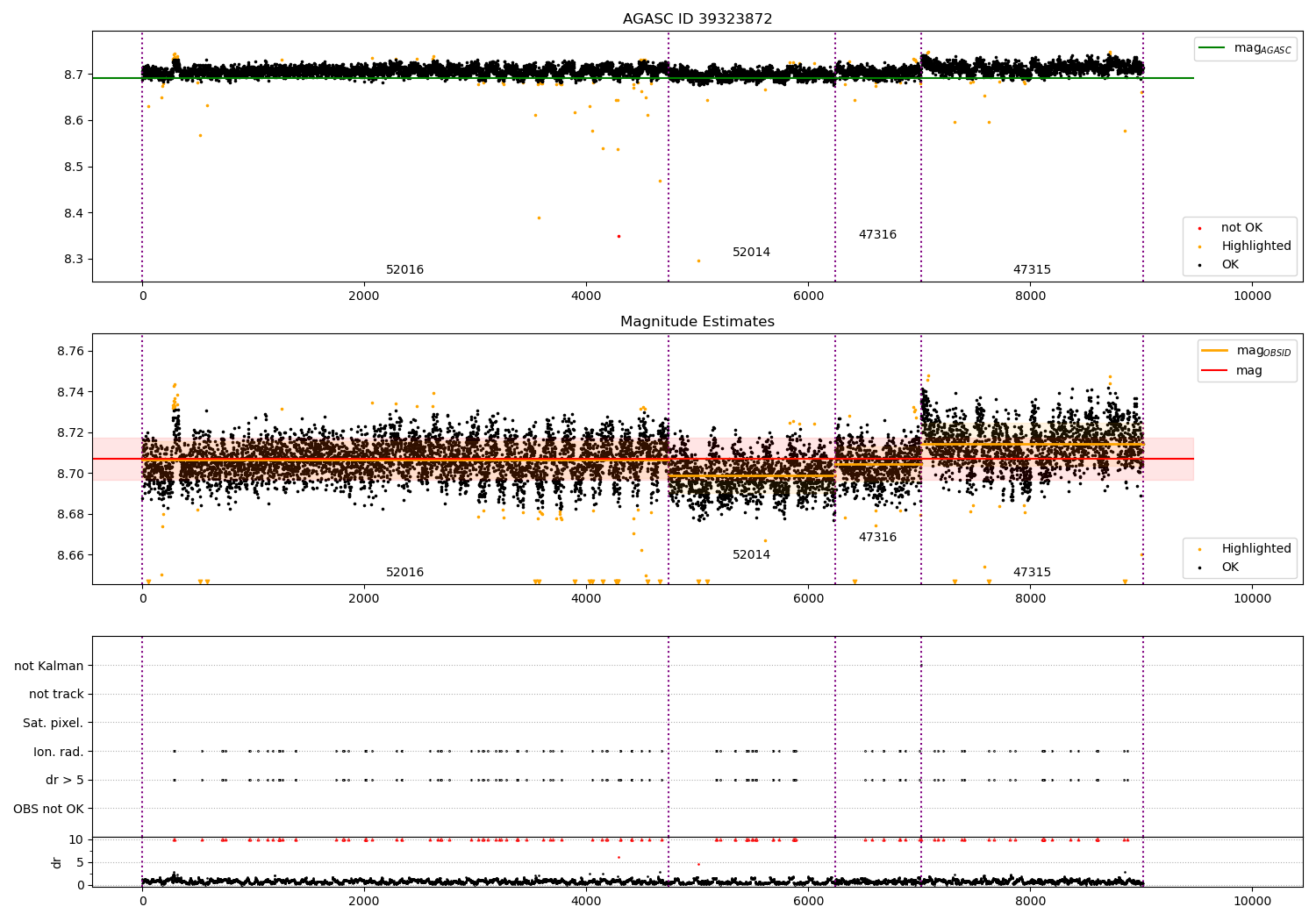Click the 'dr > 5' row label

point(65,781)
